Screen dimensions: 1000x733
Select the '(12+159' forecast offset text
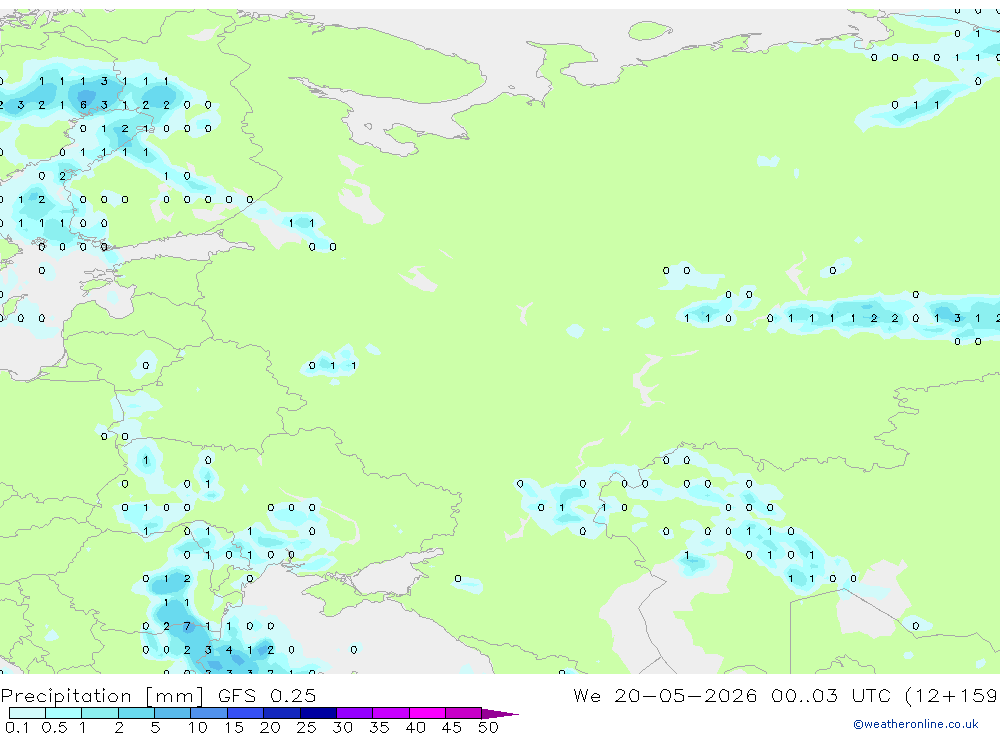coord(952,695)
